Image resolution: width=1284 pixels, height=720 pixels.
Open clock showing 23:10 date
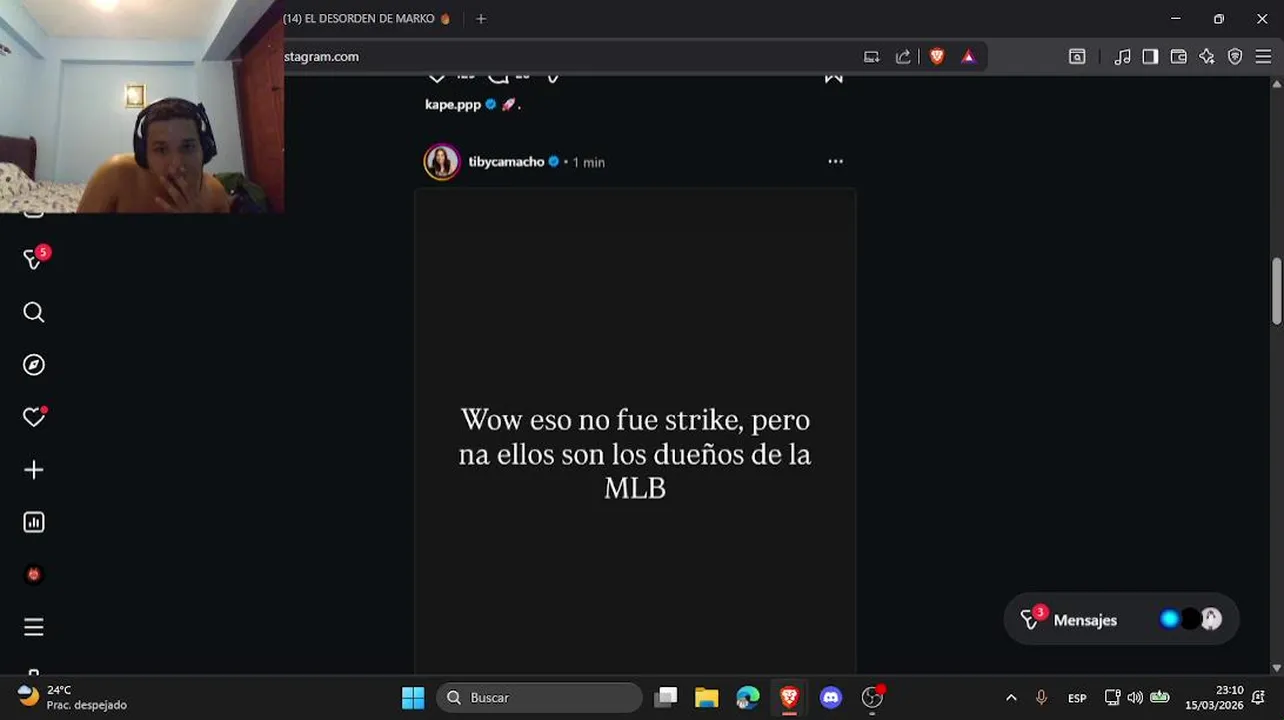(1214, 698)
